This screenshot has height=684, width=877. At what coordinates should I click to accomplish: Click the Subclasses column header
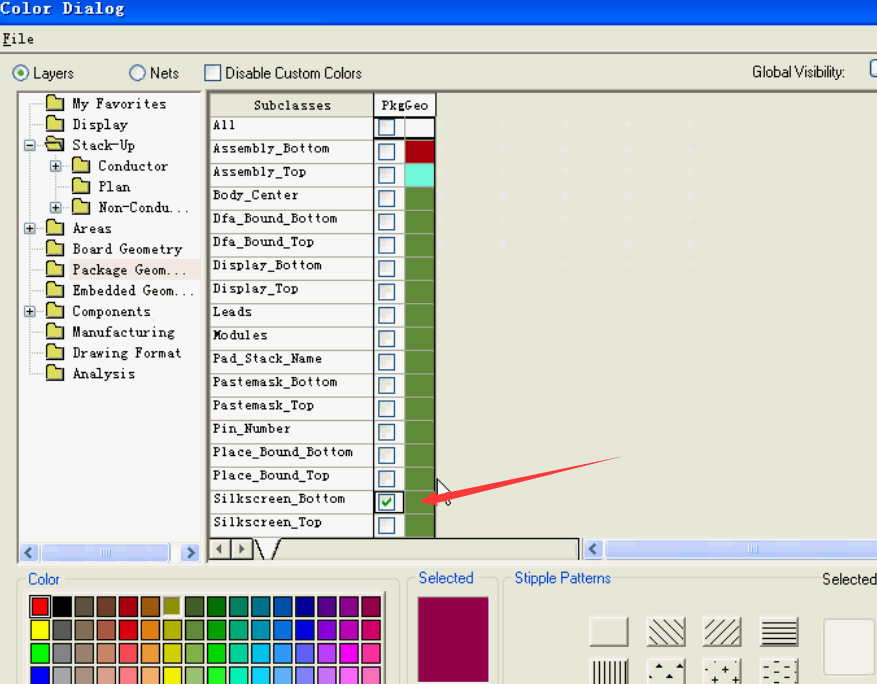pos(292,105)
